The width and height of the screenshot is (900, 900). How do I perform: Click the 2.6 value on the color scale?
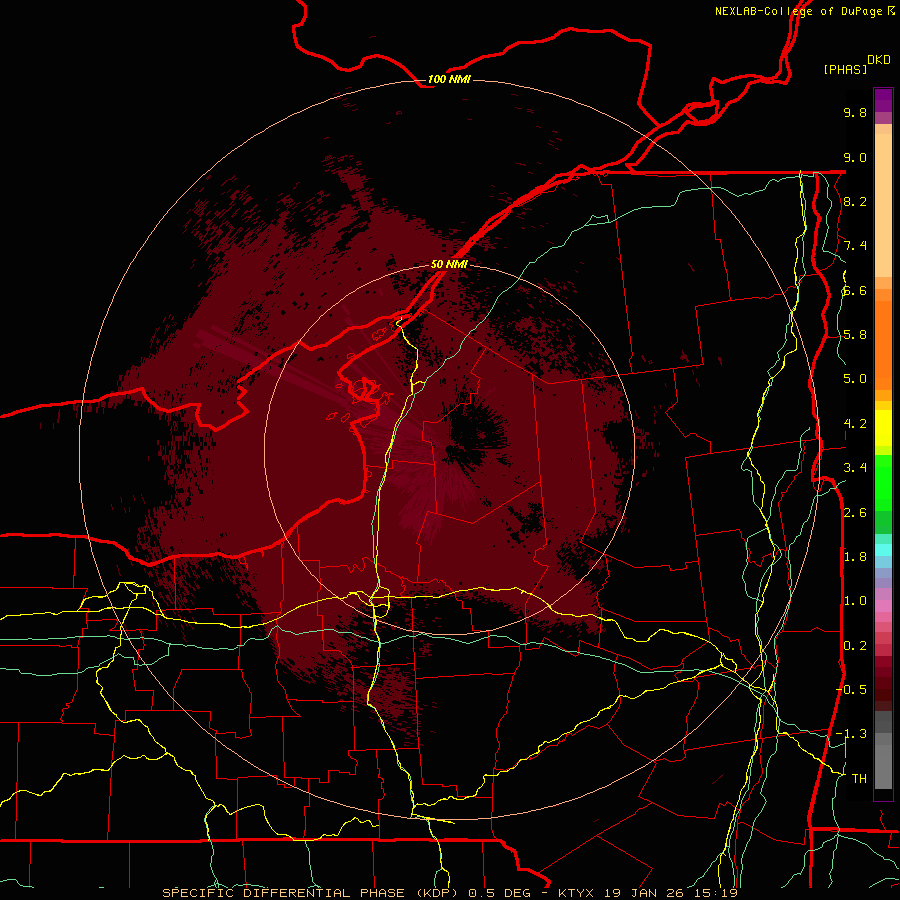click(x=855, y=513)
